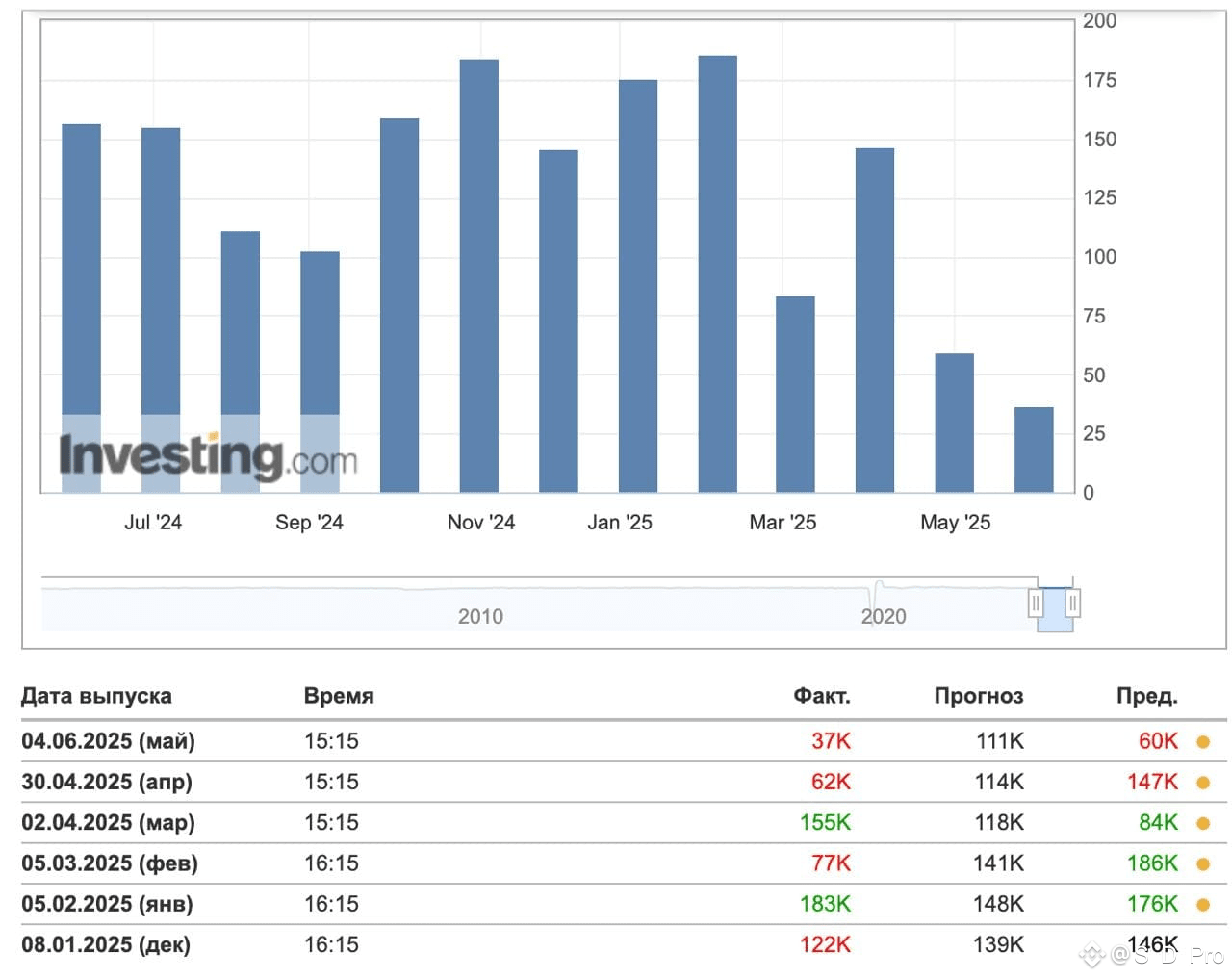
Task: Click the 200 label on the y-axis
Action: [1099, 21]
